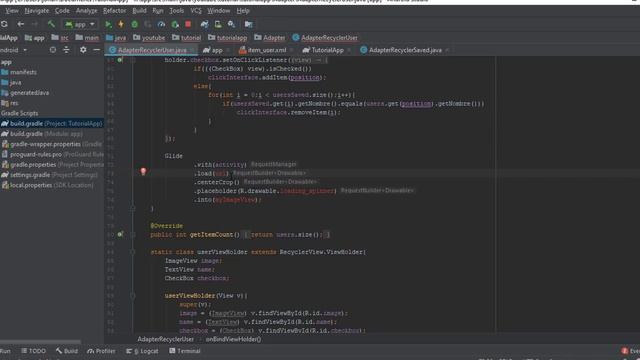This screenshot has width=640, height=360.
Task: Open the Logcat tool window
Action: pos(142,351)
